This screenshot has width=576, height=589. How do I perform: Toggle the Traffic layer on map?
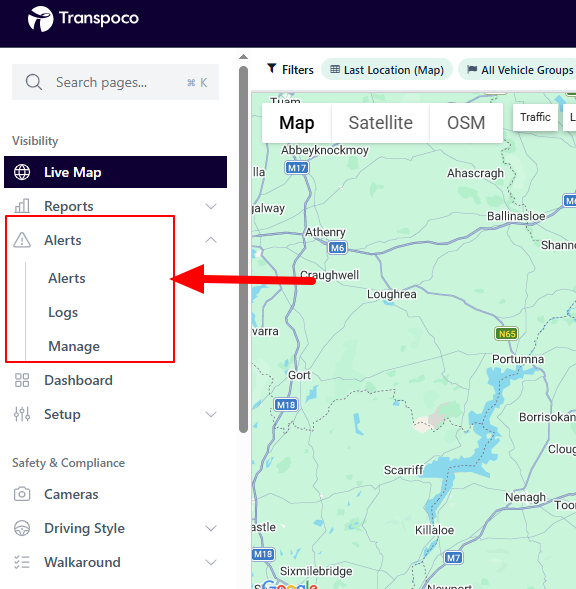[535, 117]
